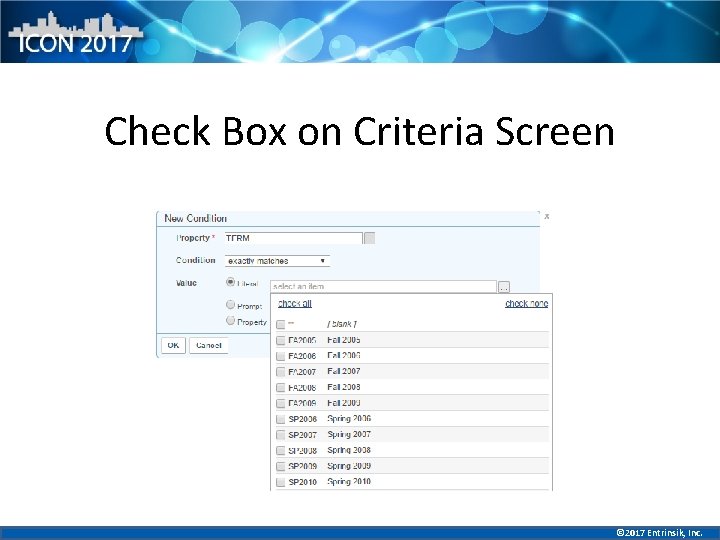Image resolution: width=720 pixels, height=540 pixels.
Task: Check the FA2006 Fall 2006 box
Action: coord(281,356)
